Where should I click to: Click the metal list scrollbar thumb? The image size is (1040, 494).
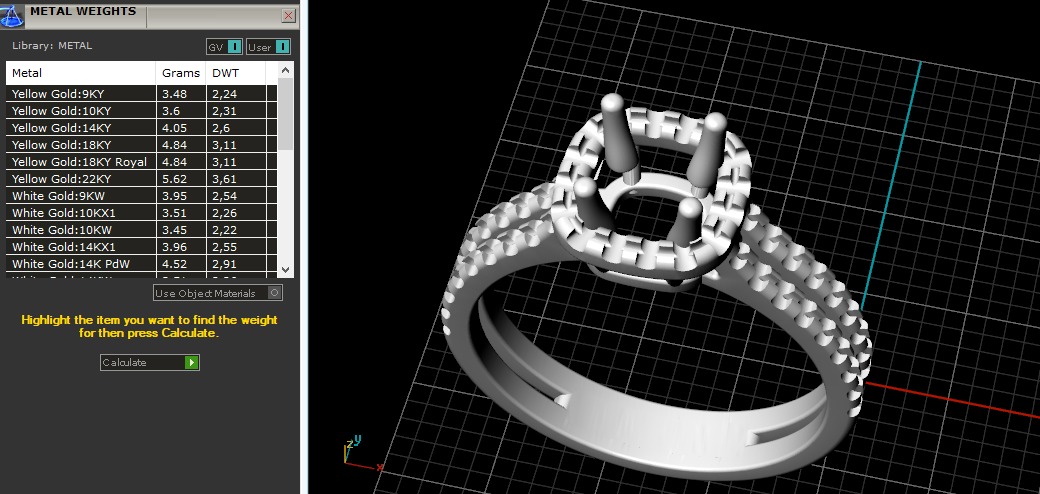pyautogui.click(x=285, y=113)
